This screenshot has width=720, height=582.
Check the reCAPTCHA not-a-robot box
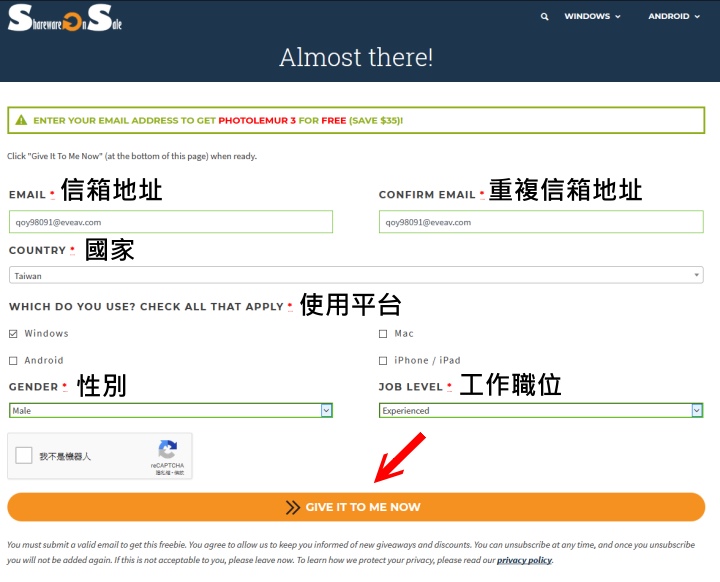(23, 456)
